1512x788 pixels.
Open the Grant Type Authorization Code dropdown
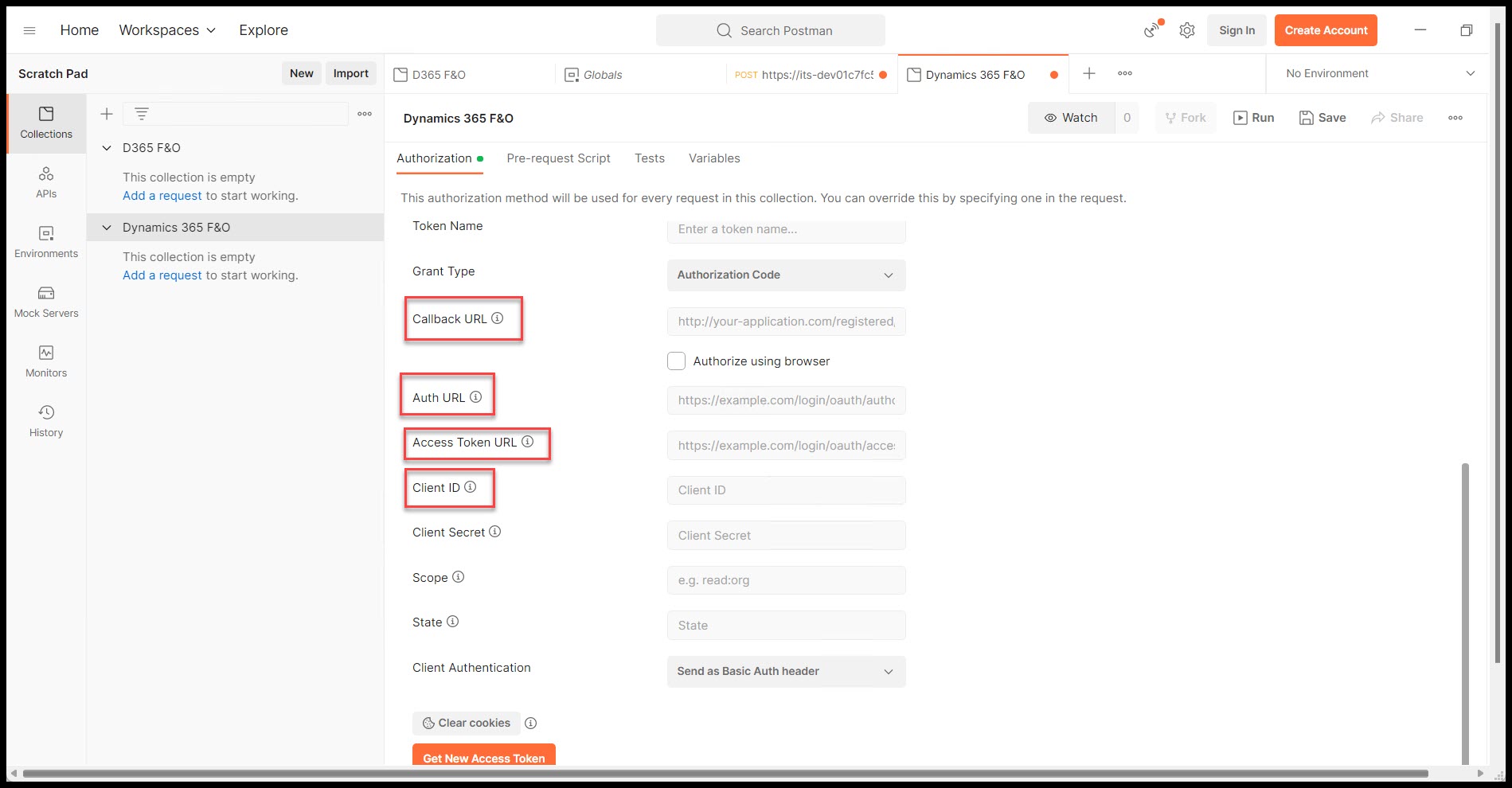(786, 275)
